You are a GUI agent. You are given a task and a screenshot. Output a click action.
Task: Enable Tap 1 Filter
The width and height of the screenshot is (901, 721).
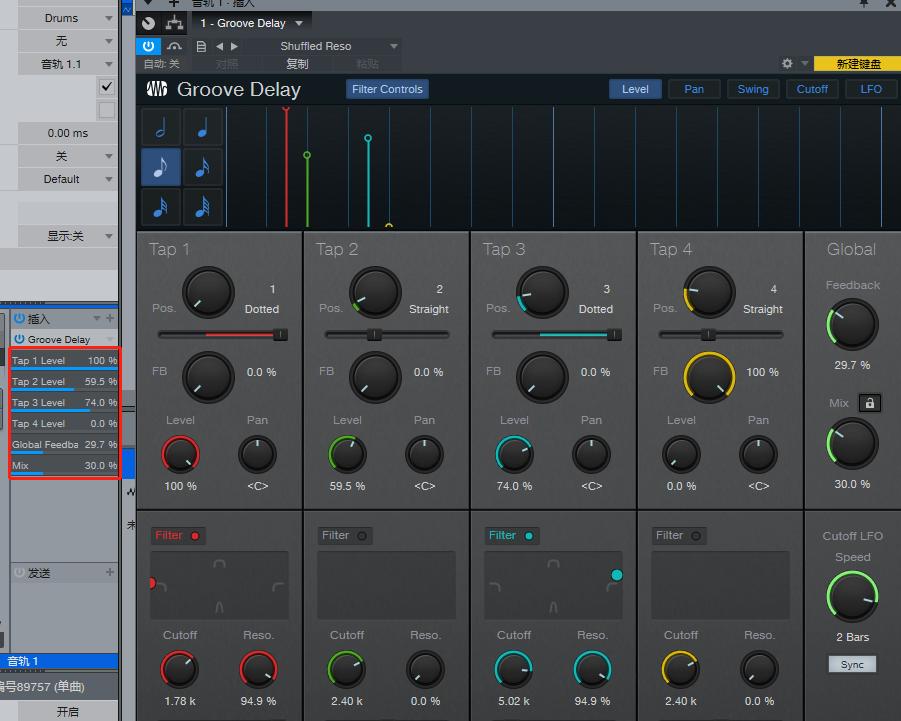tap(177, 535)
